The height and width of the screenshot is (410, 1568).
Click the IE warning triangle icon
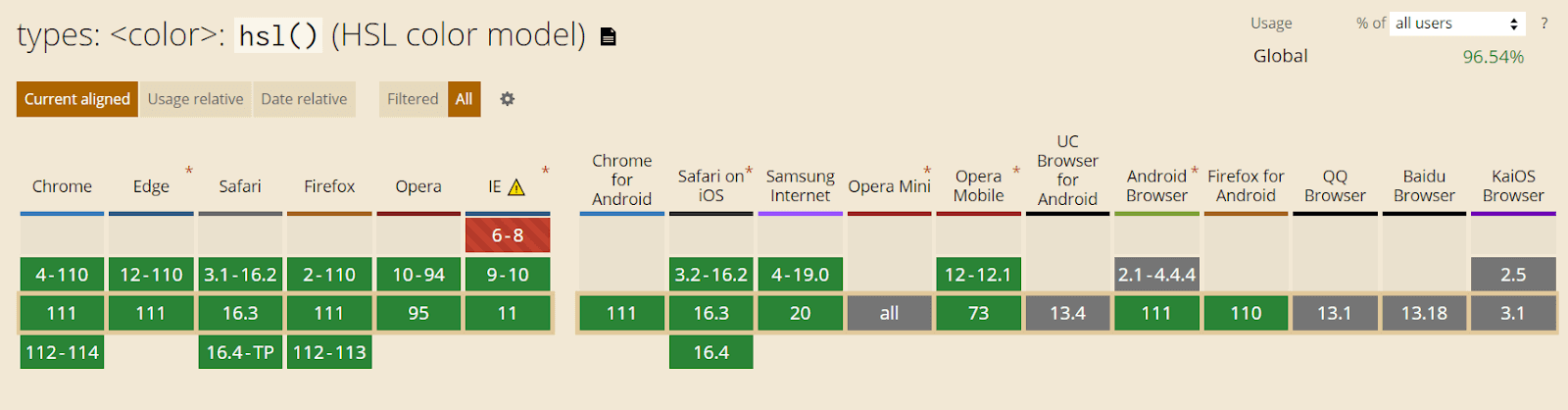pos(516,187)
